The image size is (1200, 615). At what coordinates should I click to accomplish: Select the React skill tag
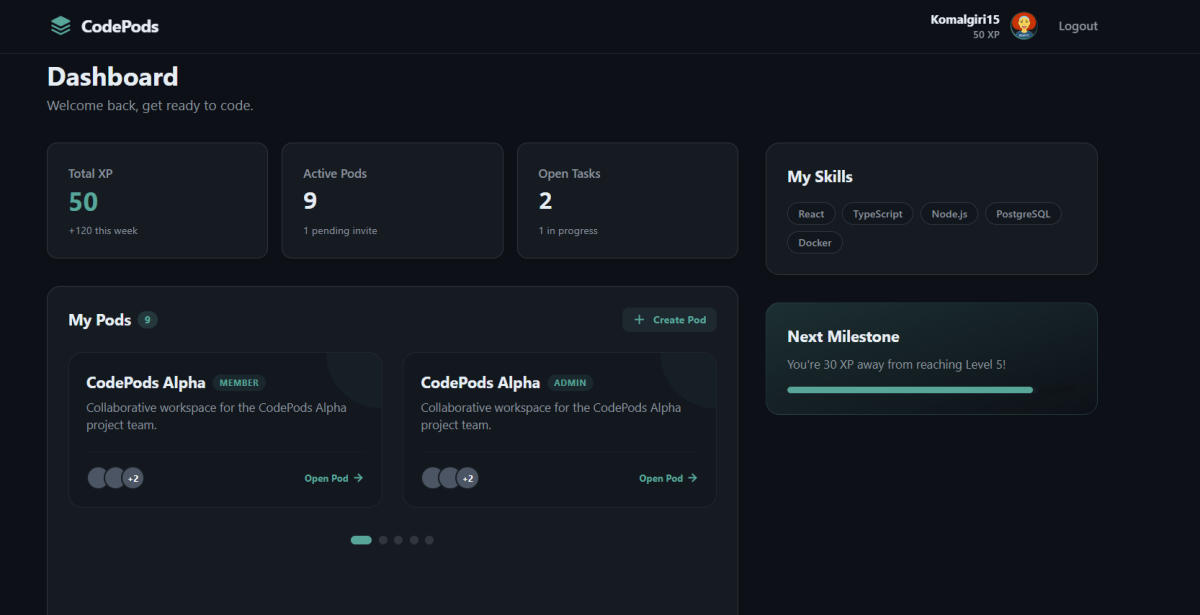811,214
